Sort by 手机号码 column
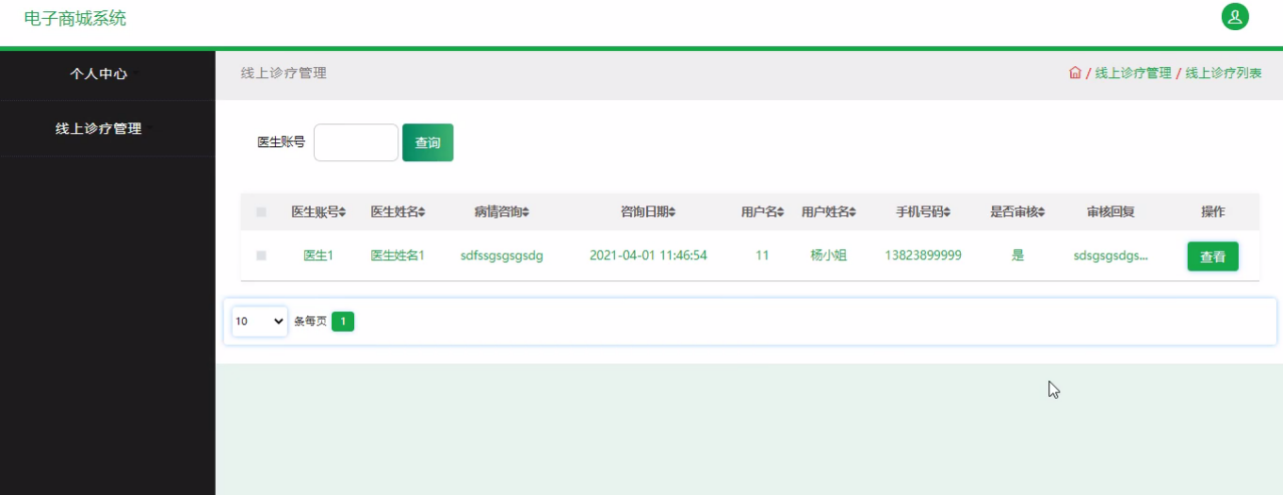 click(x=923, y=212)
